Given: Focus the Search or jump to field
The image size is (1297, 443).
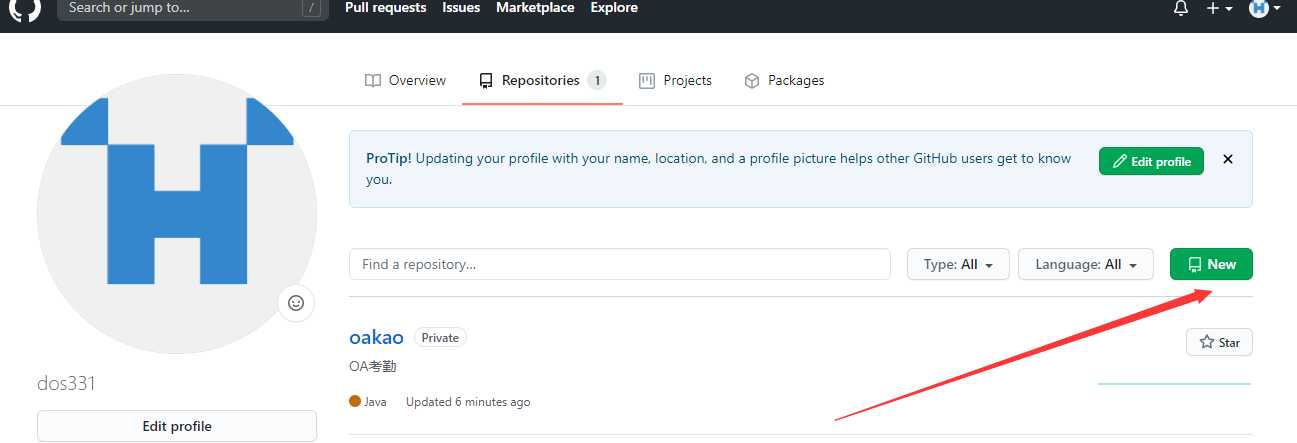Looking at the screenshot, I should pos(192,8).
